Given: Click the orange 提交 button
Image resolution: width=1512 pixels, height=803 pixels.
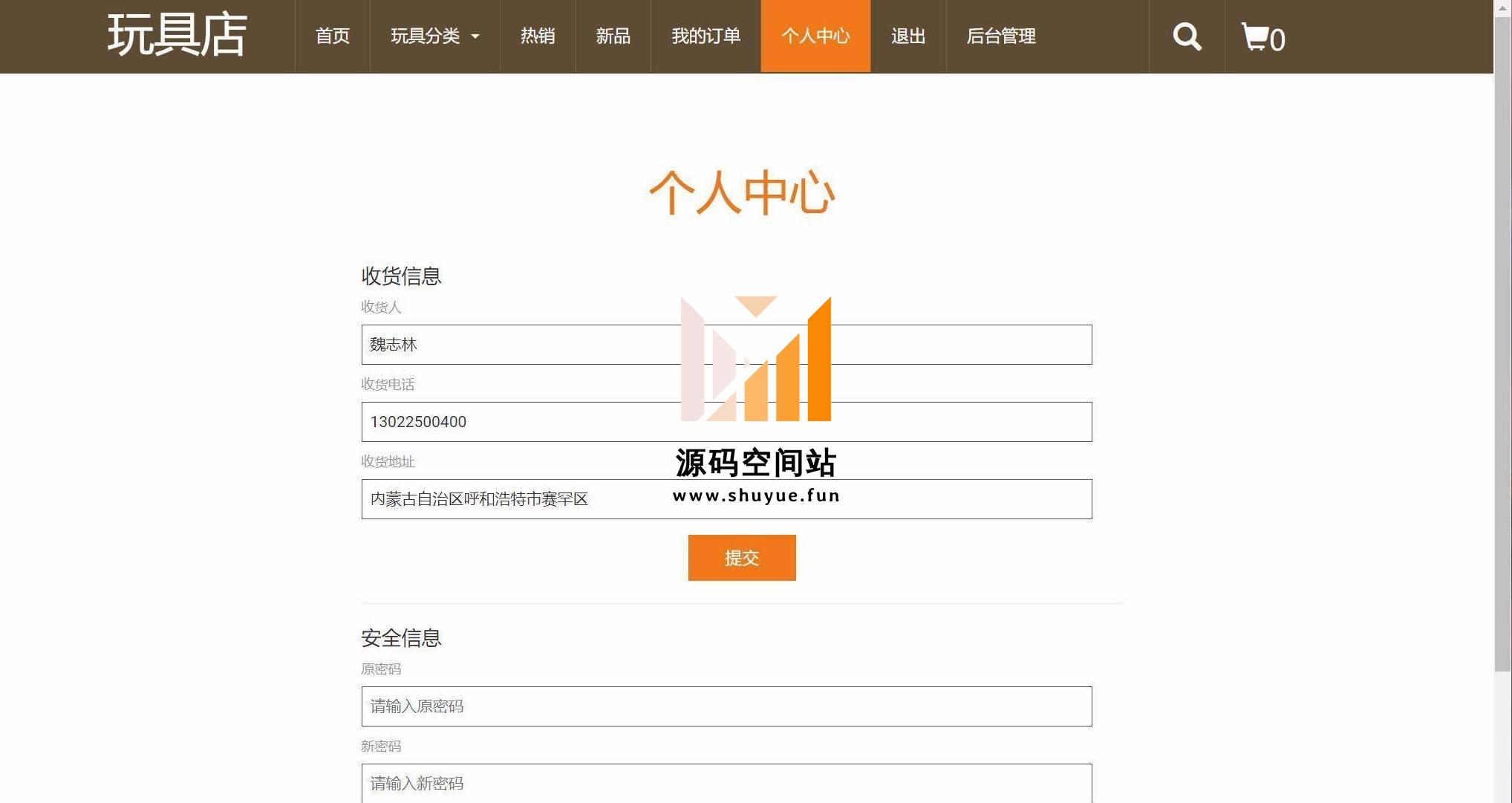Looking at the screenshot, I should click(742, 558).
